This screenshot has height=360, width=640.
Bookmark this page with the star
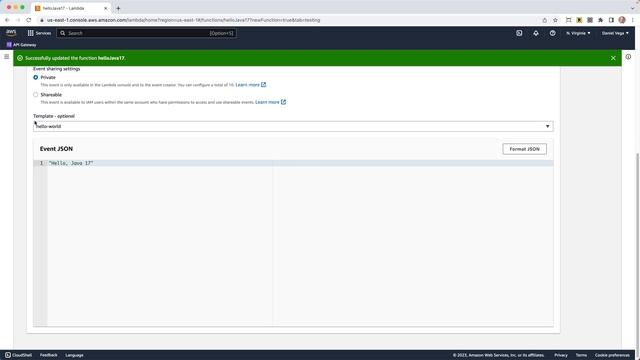[555, 20]
